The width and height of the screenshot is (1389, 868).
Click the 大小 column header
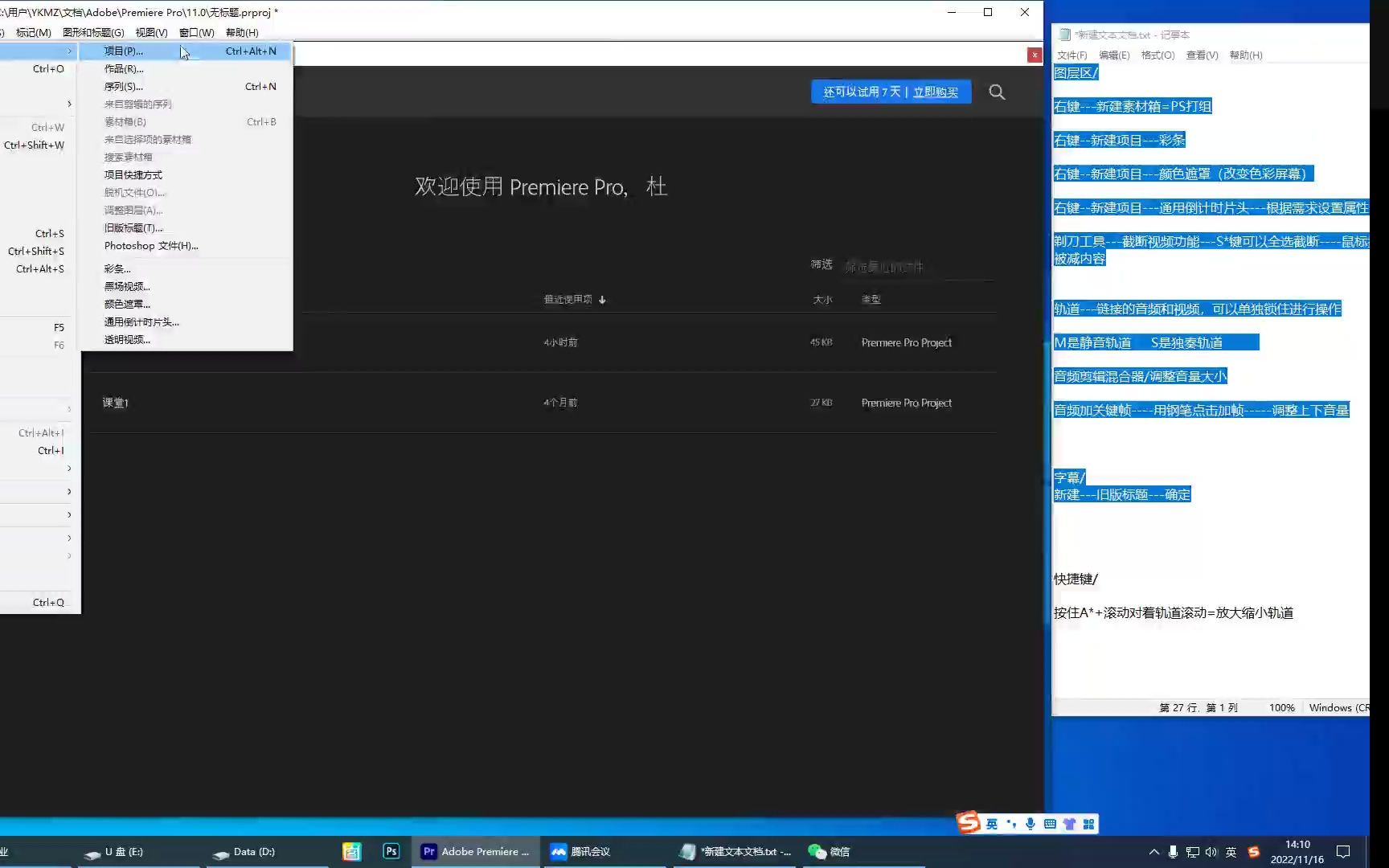tap(822, 299)
